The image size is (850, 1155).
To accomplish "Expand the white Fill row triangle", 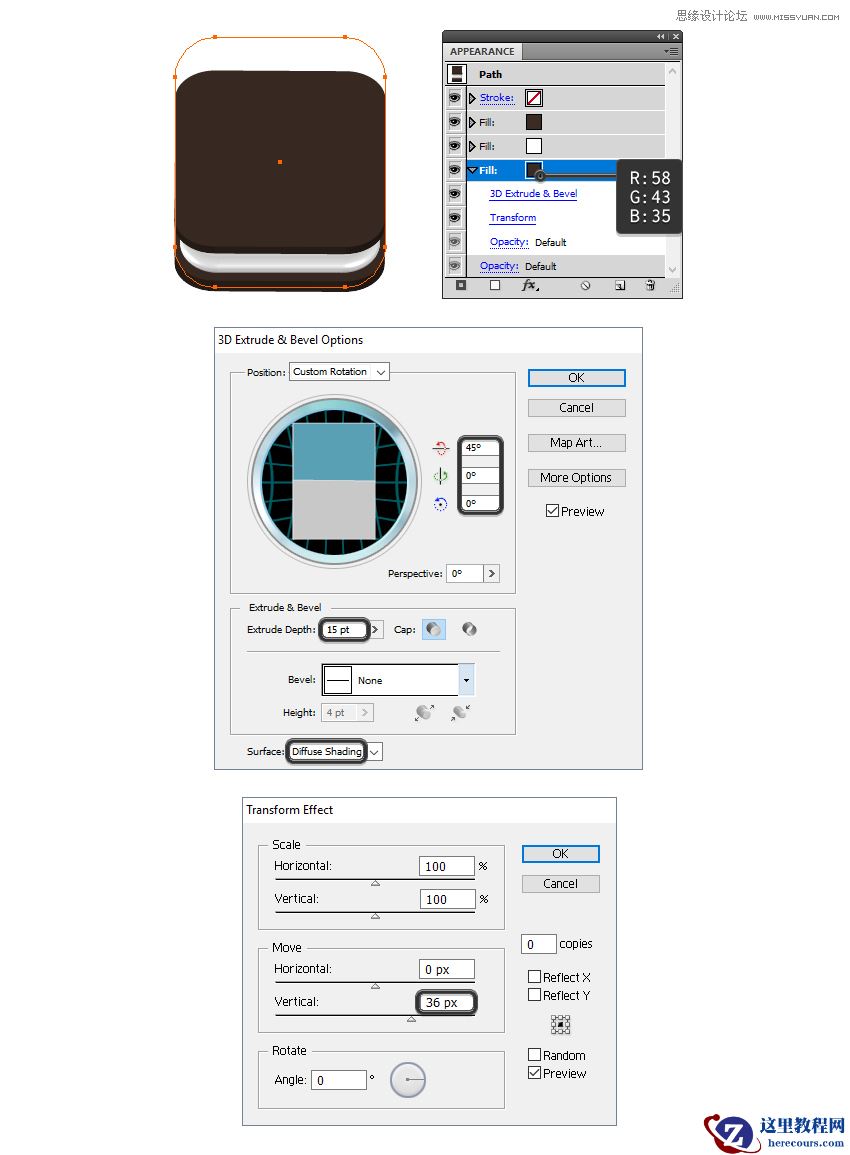I will click(x=472, y=146).
